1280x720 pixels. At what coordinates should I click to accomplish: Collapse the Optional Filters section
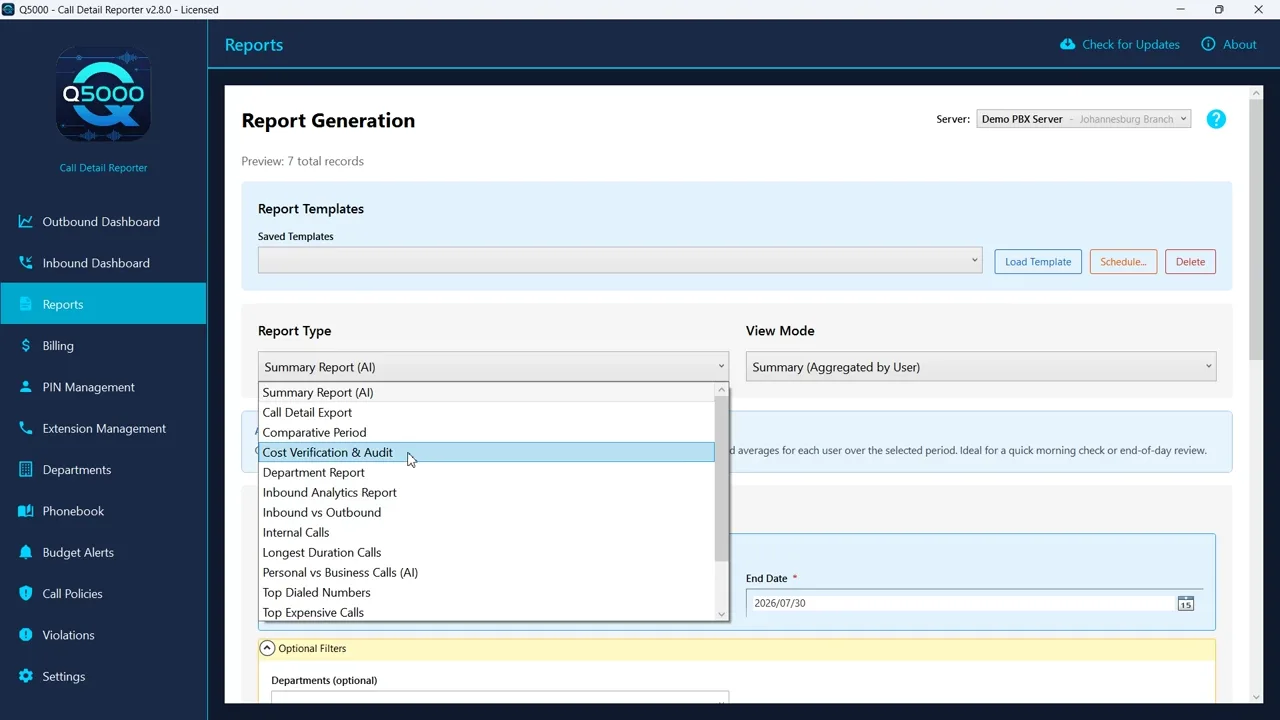coord(267,648)
